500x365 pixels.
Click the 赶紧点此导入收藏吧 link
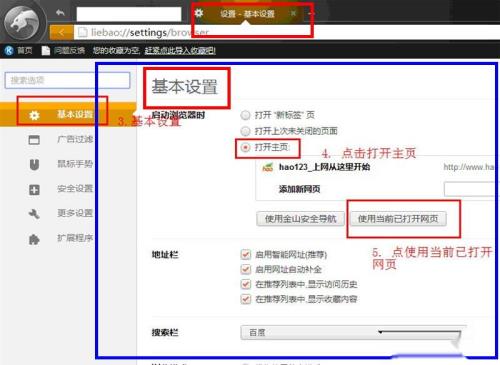(180, 51)
